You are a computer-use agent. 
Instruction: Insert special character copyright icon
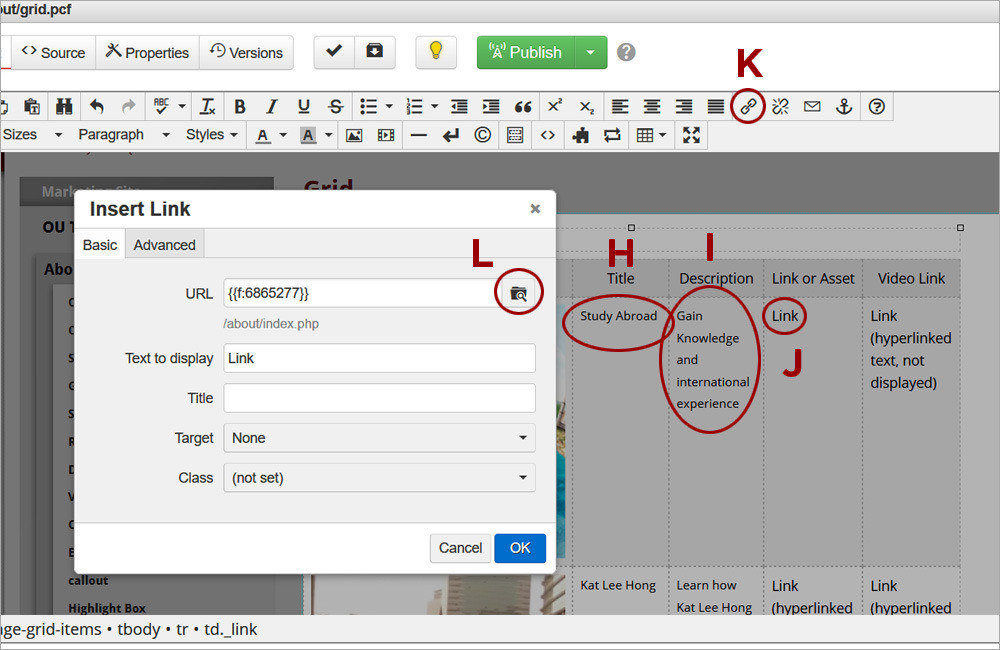click(x=483, y=135)
